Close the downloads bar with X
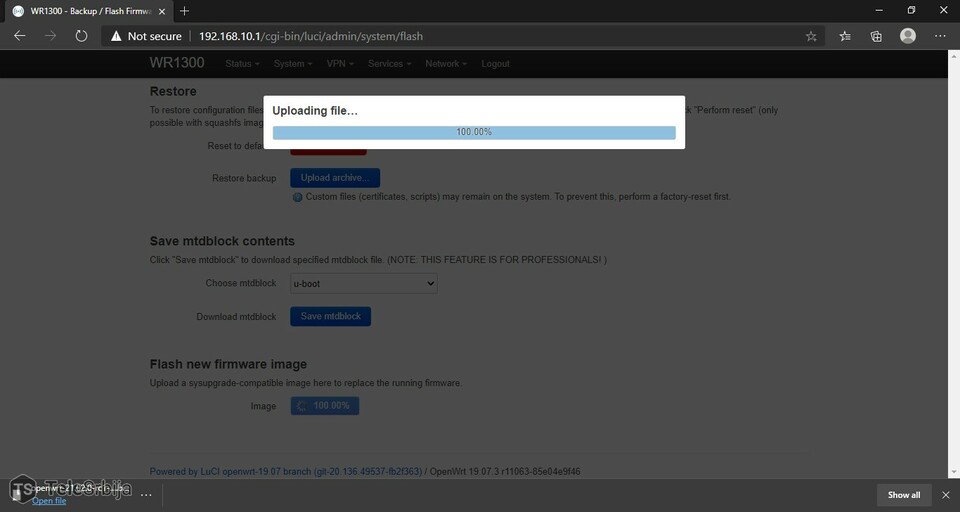The height and width of the screenshot is (512, 960). (946, 495)
